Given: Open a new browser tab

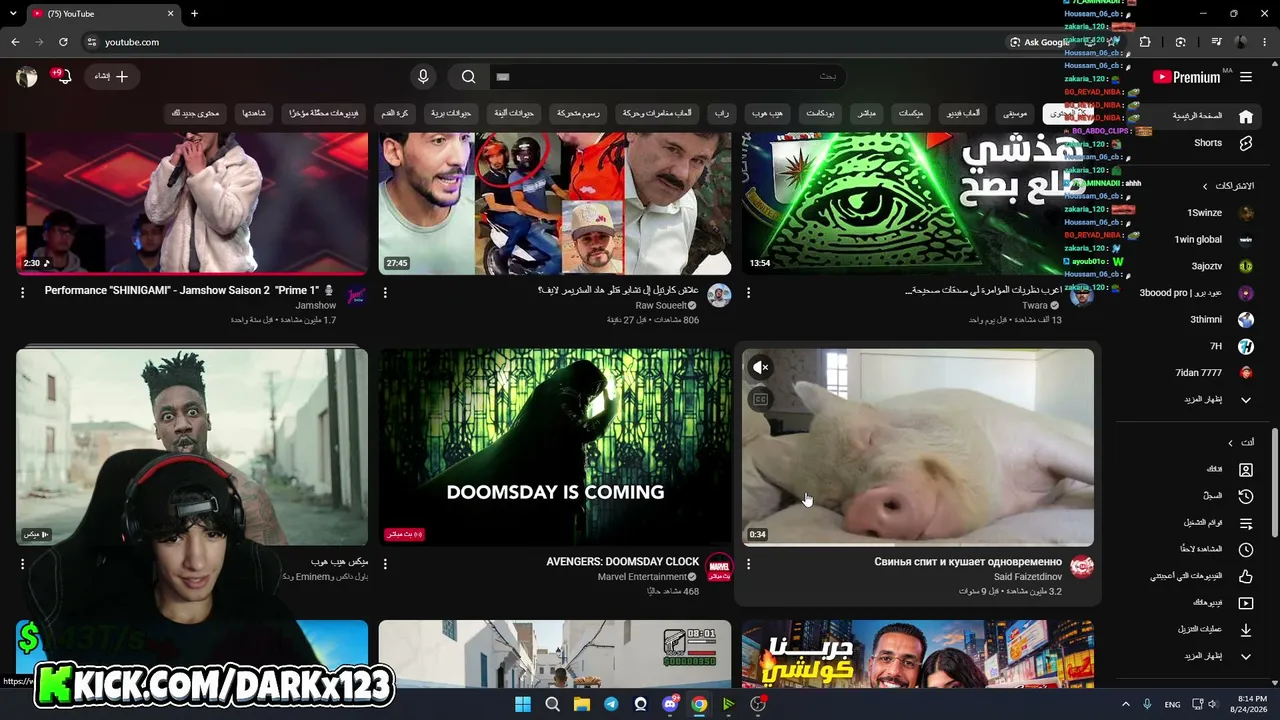Looking at the screenshot, I should coord(194,14).
